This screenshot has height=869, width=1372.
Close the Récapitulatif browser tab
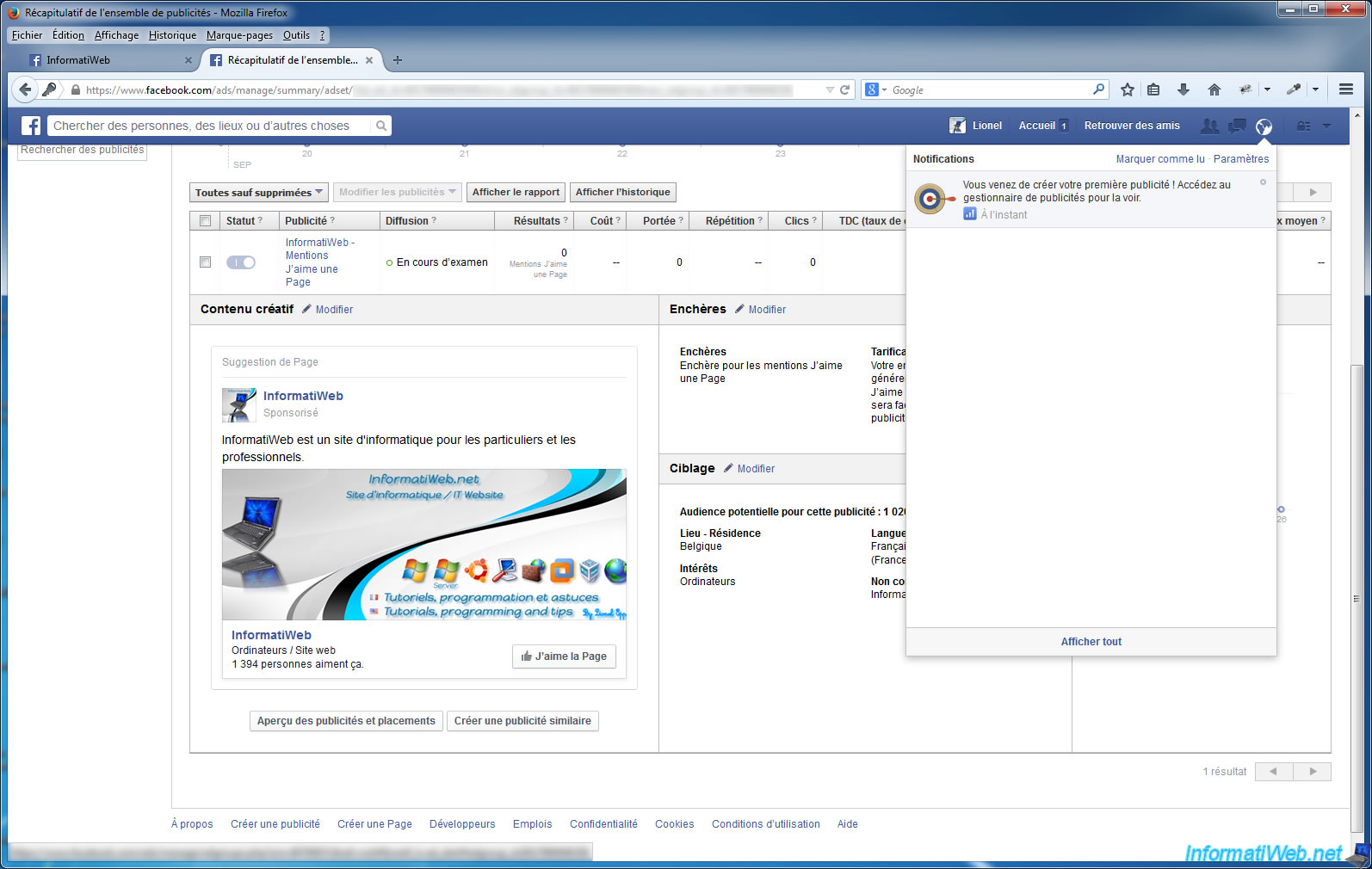(x=369, y=60)
